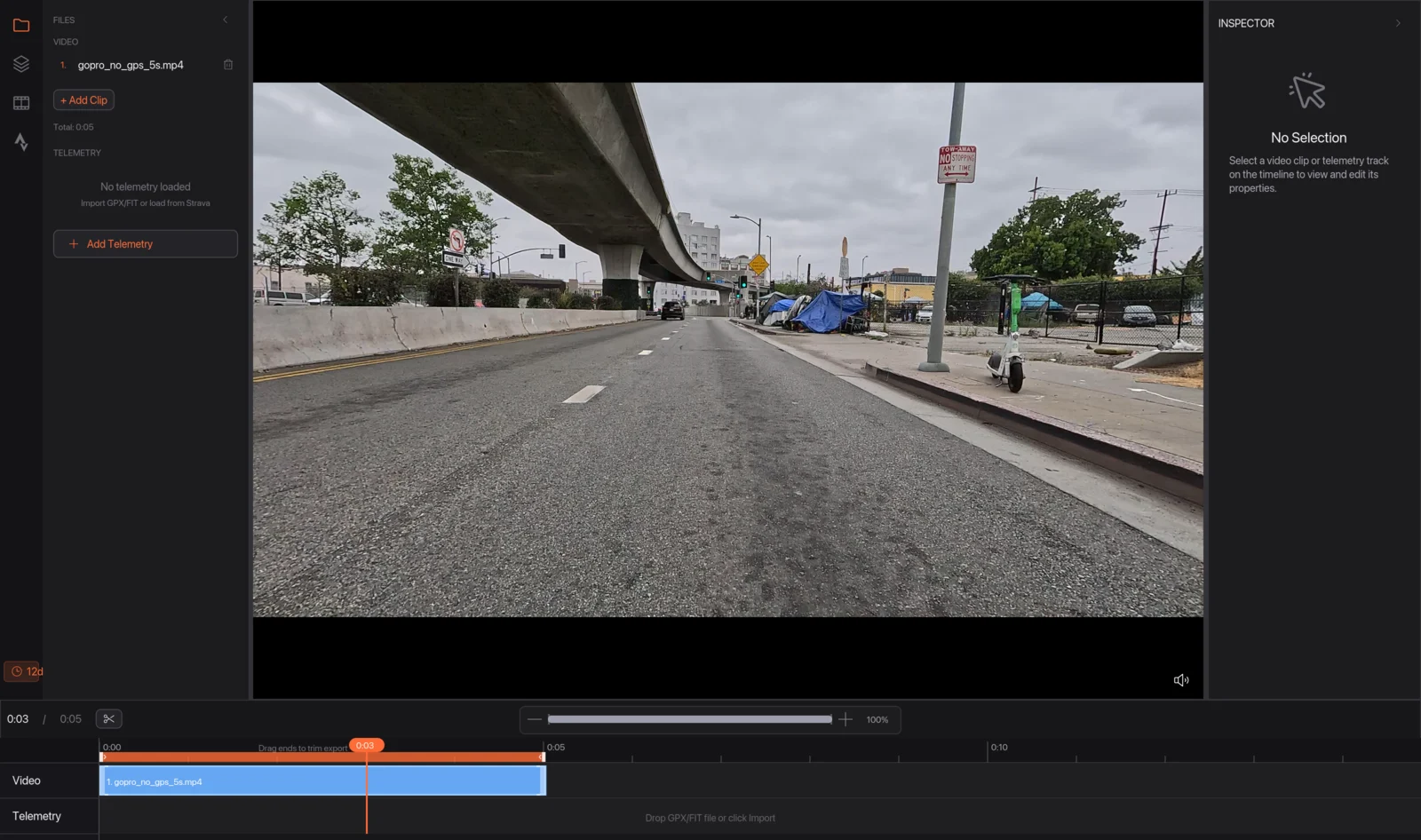Select gopro_no_gps_5s.mp4 in the video list

[131, 65]
